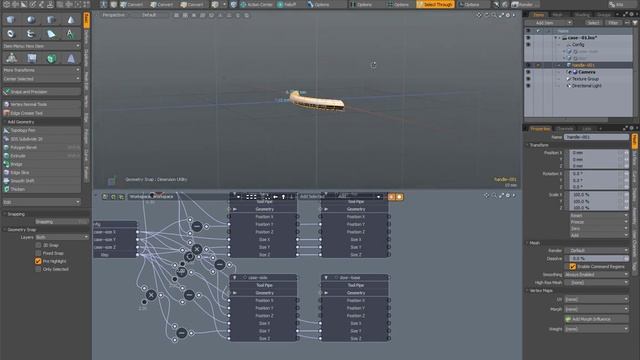Image resolution: width=640 pixels, height=360 pixels.
Task: Click the Select button in the Items panel
Action: 593,23
